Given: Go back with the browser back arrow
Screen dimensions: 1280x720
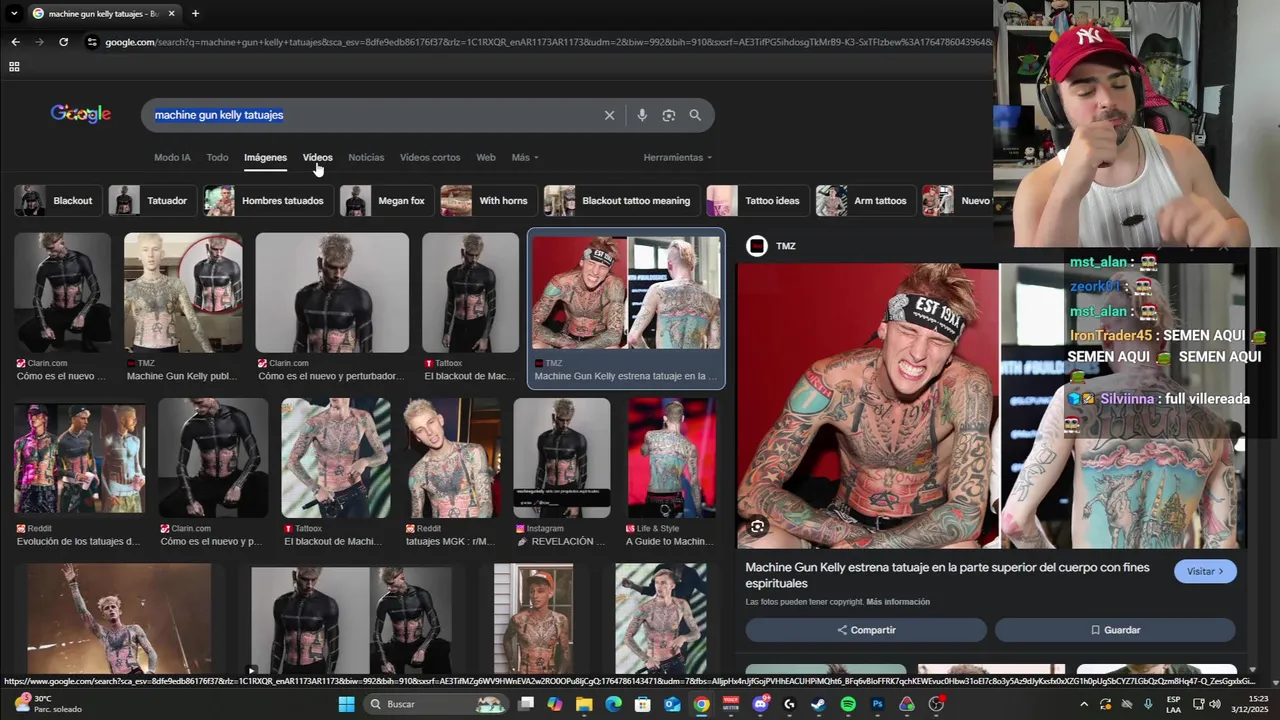Looking at the screenshot, I should point(15,42).
